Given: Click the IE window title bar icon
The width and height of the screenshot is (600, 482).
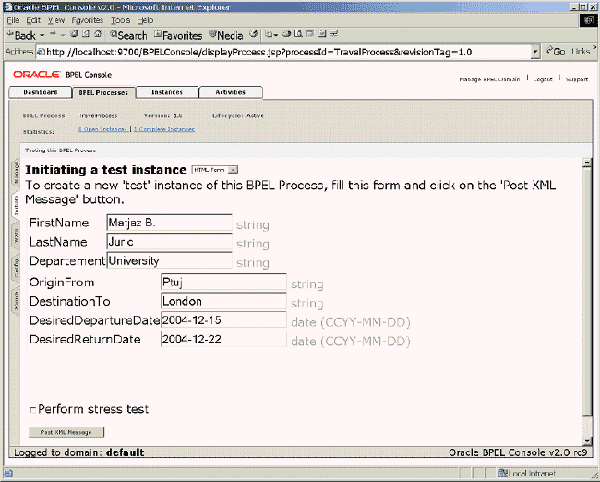Looking at the screenshot, I should click(8, 7).
